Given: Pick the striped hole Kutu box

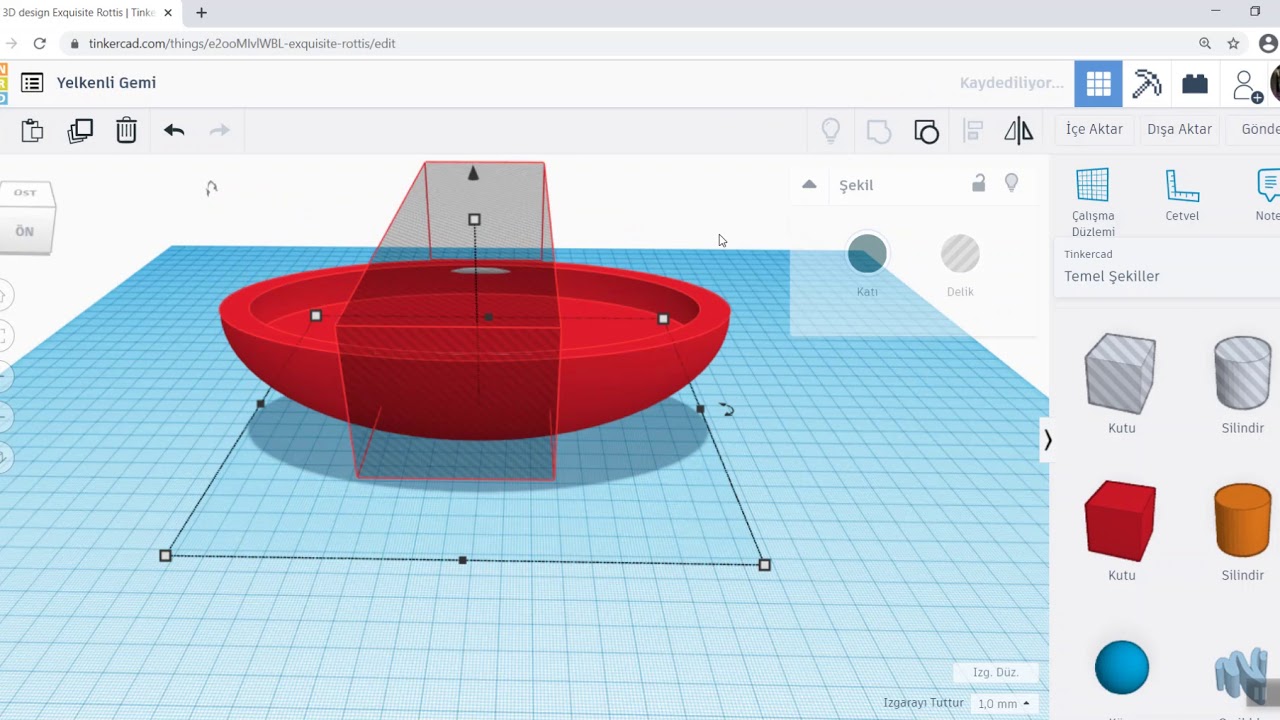Looking at the screenshot, I should [x=1120, y=375].
